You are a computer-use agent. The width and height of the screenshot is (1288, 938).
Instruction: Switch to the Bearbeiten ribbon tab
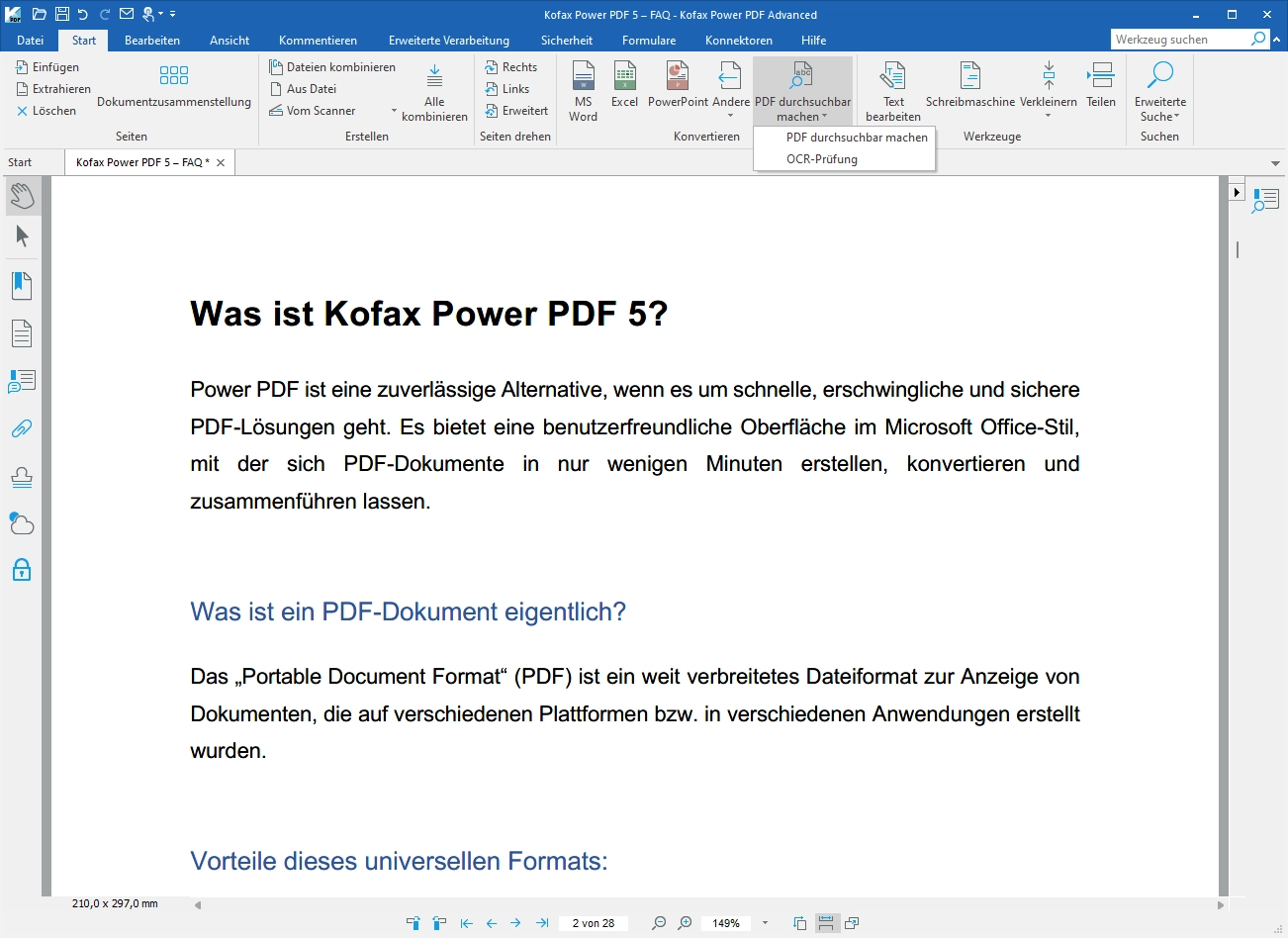pos(152,41)
